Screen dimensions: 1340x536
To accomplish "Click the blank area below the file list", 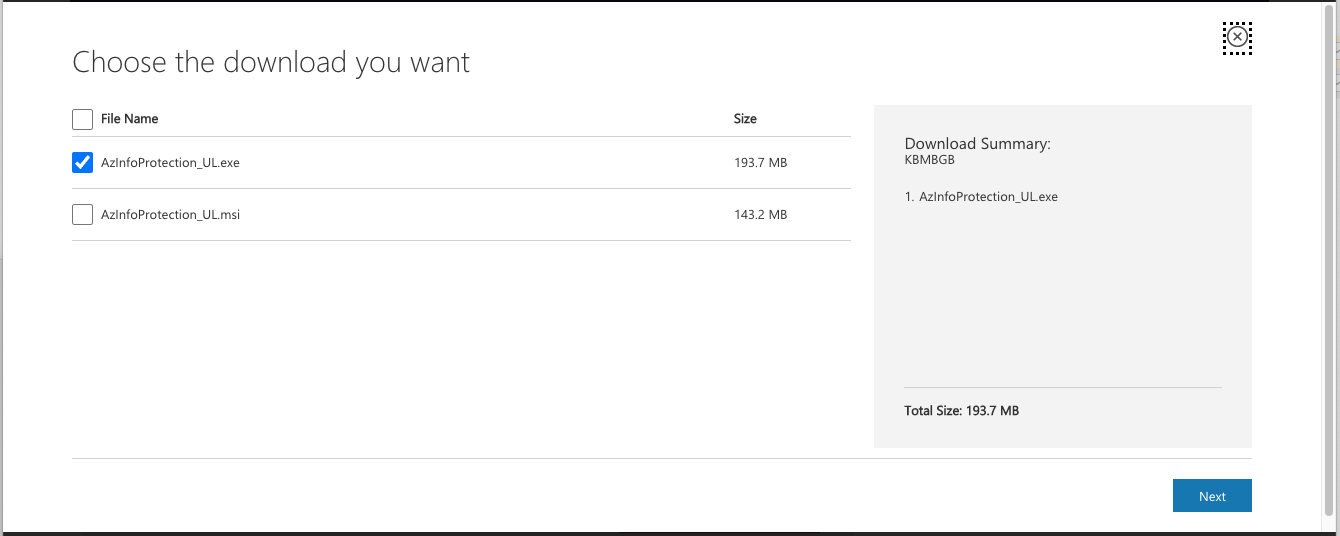I will coord(461,348).
